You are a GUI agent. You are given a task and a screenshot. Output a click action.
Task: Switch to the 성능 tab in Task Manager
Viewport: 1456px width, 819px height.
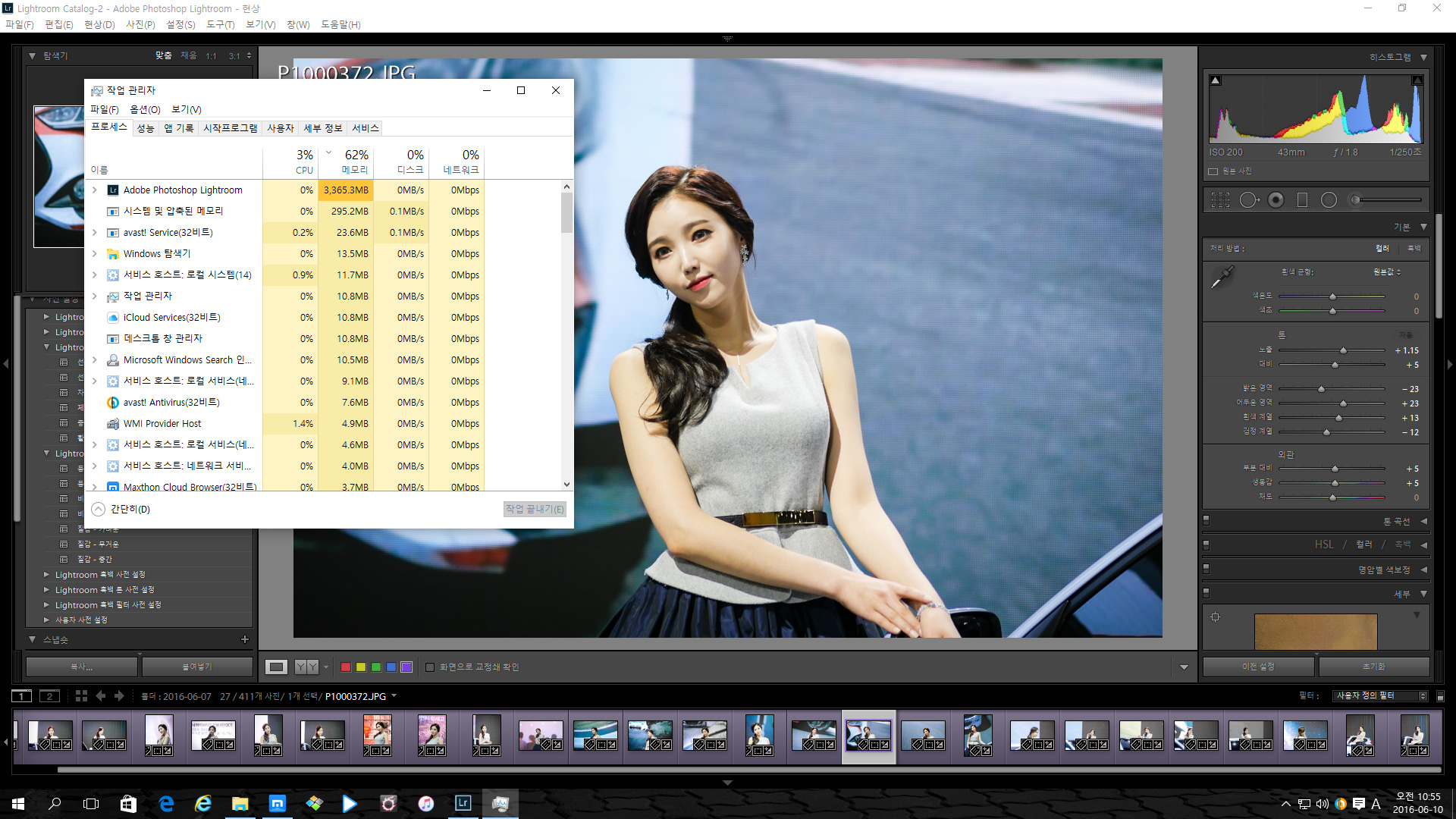[x=146, y=128]
